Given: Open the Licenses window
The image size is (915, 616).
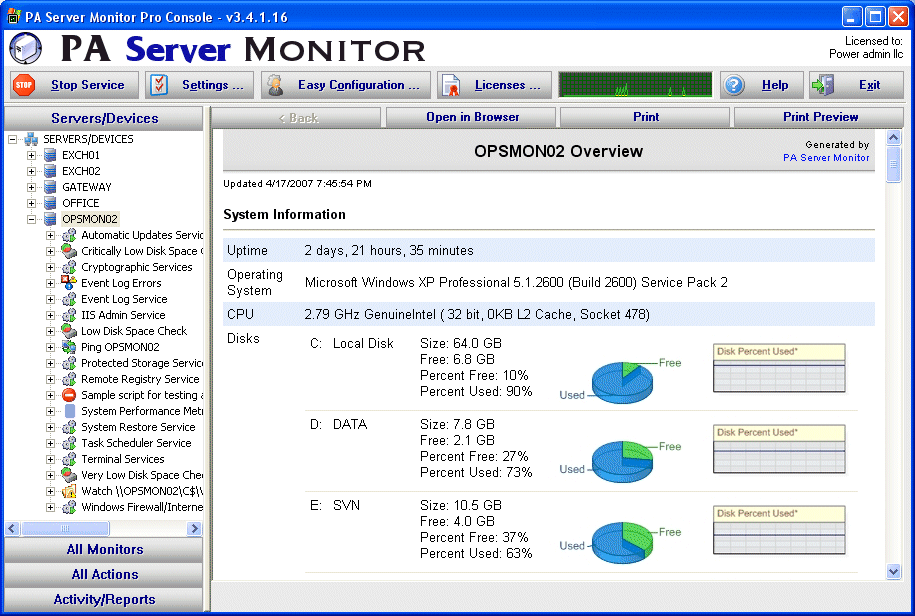Looking at the screenshot, I should 495,85.
